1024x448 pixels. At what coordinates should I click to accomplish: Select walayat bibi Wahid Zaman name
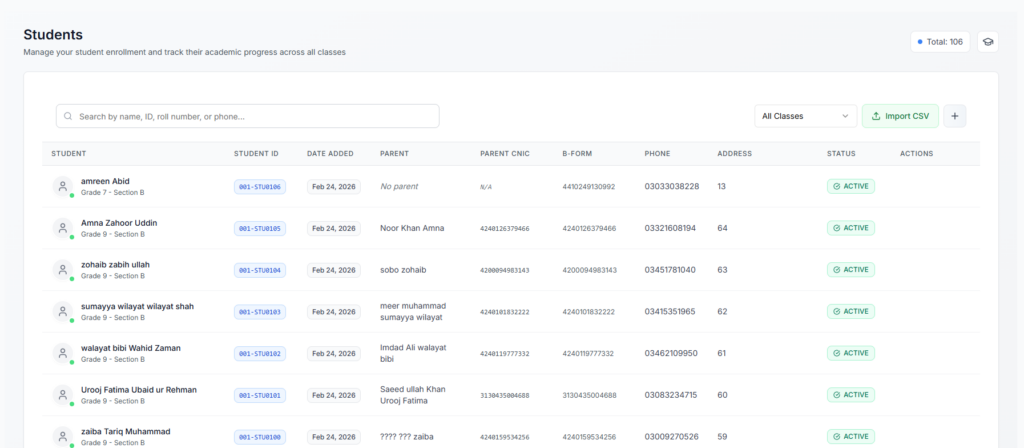click(x=131, y=348)
